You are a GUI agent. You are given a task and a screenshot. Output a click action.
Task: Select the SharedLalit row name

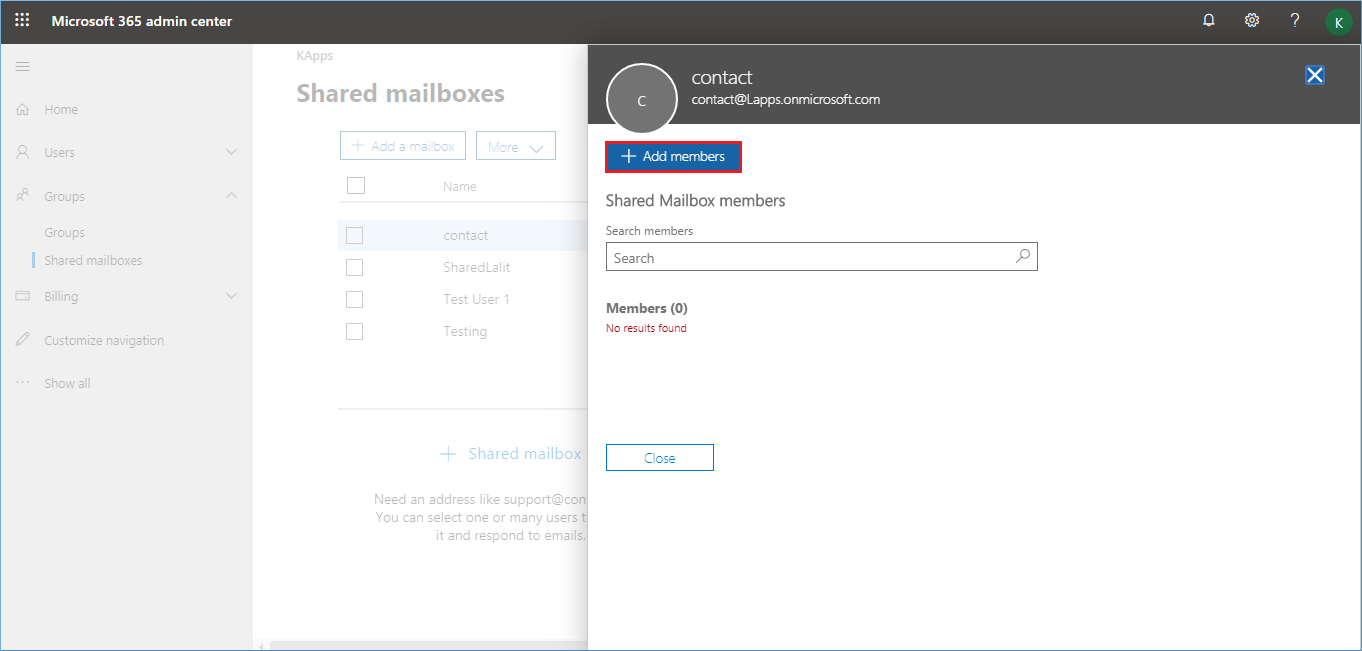(x=477, y=267)
